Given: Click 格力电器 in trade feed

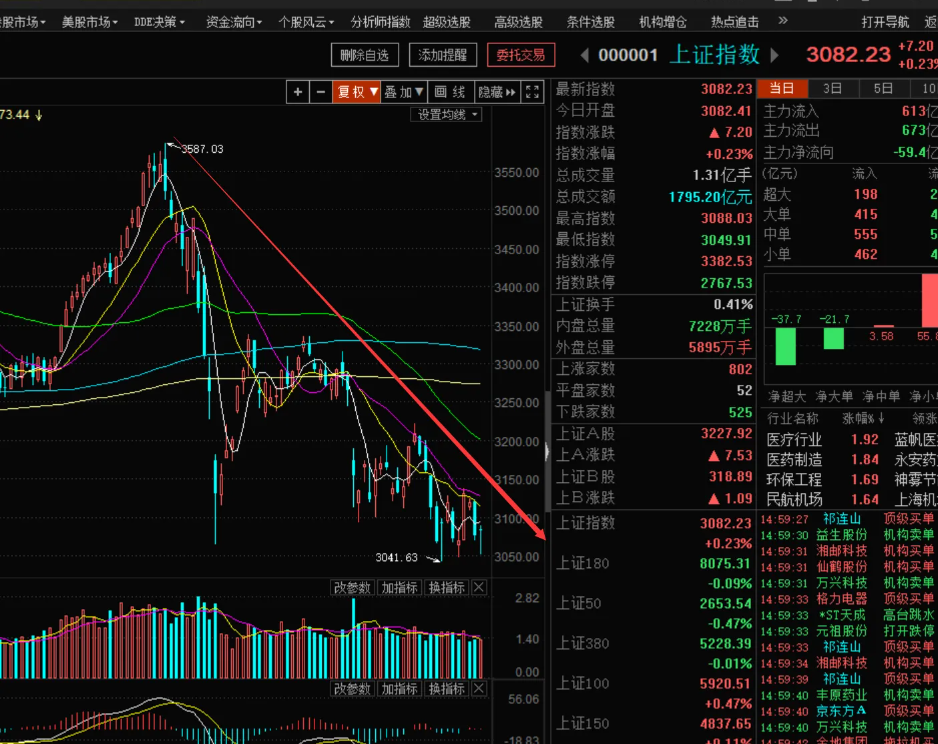Looking at the screenshot, I should [x=841, y=599].
